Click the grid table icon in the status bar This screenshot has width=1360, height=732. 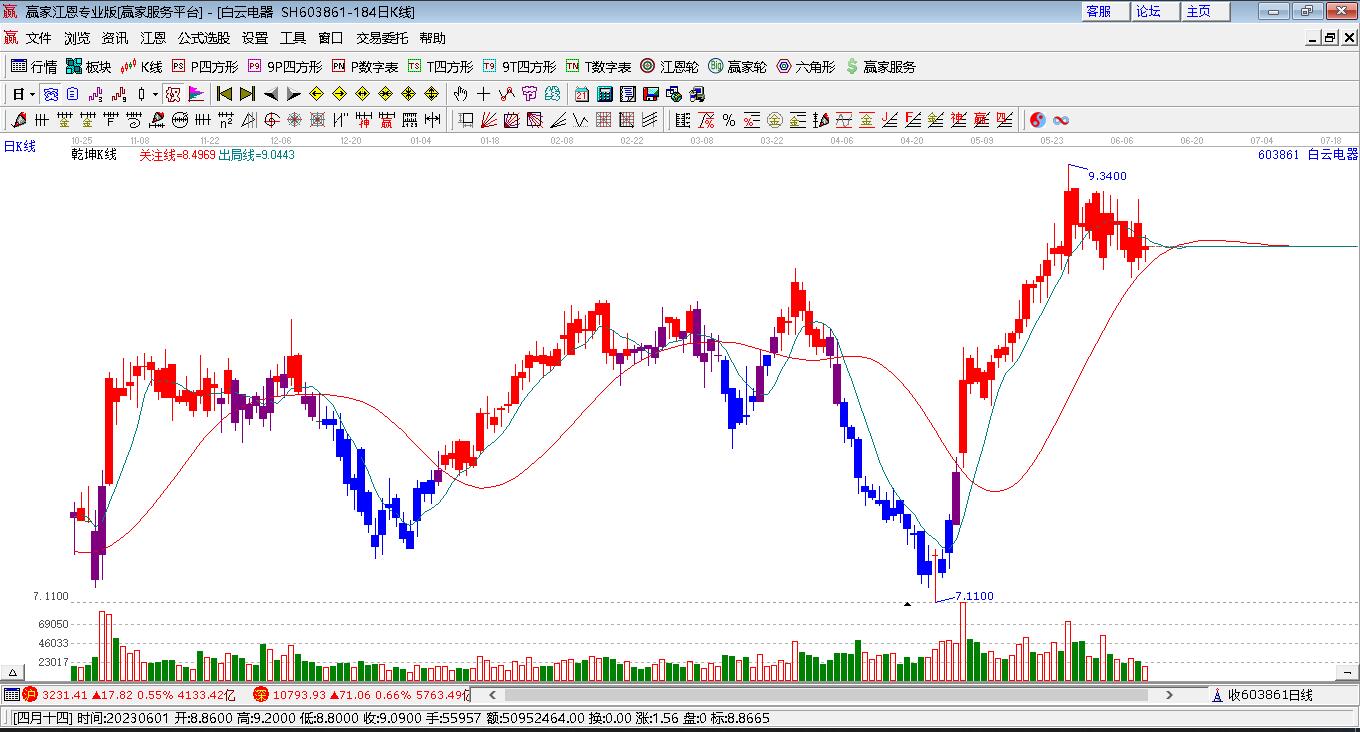pyautogui.click(x=11, y=695)
